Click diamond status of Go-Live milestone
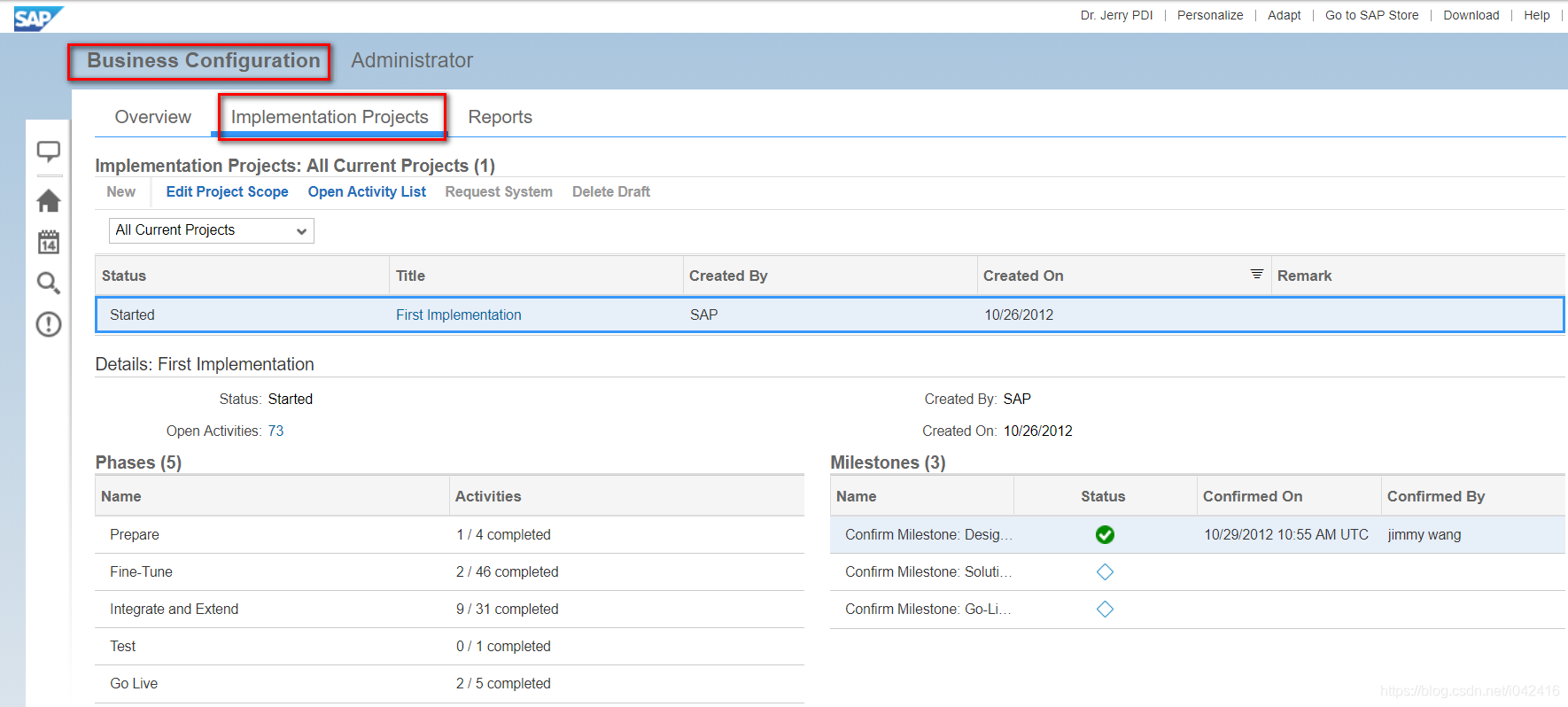The image size is (1568, 707). click(x=1105, y=609)
